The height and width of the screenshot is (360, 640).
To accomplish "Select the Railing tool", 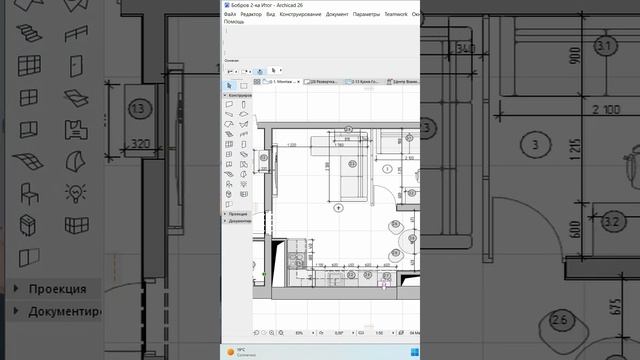I will click(x=244, y=134).
